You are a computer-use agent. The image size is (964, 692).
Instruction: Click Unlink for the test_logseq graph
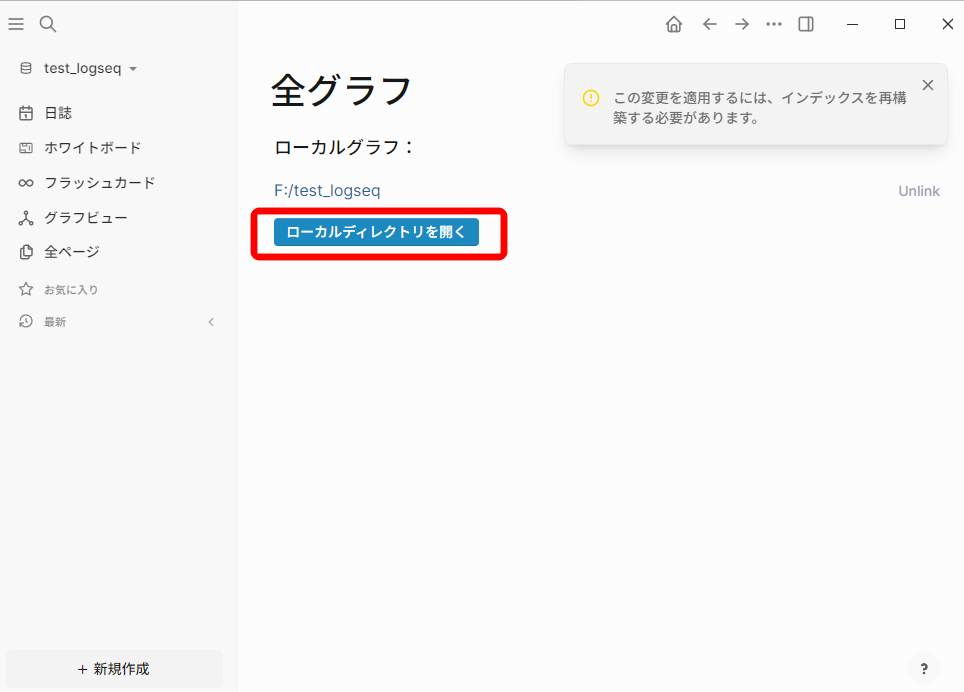tap(919, 191)
